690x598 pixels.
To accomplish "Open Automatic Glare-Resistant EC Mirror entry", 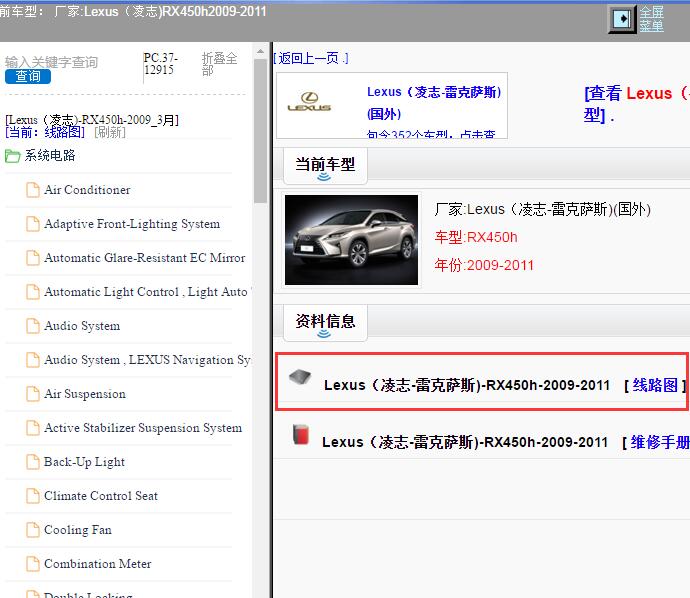I will point(145,258).
